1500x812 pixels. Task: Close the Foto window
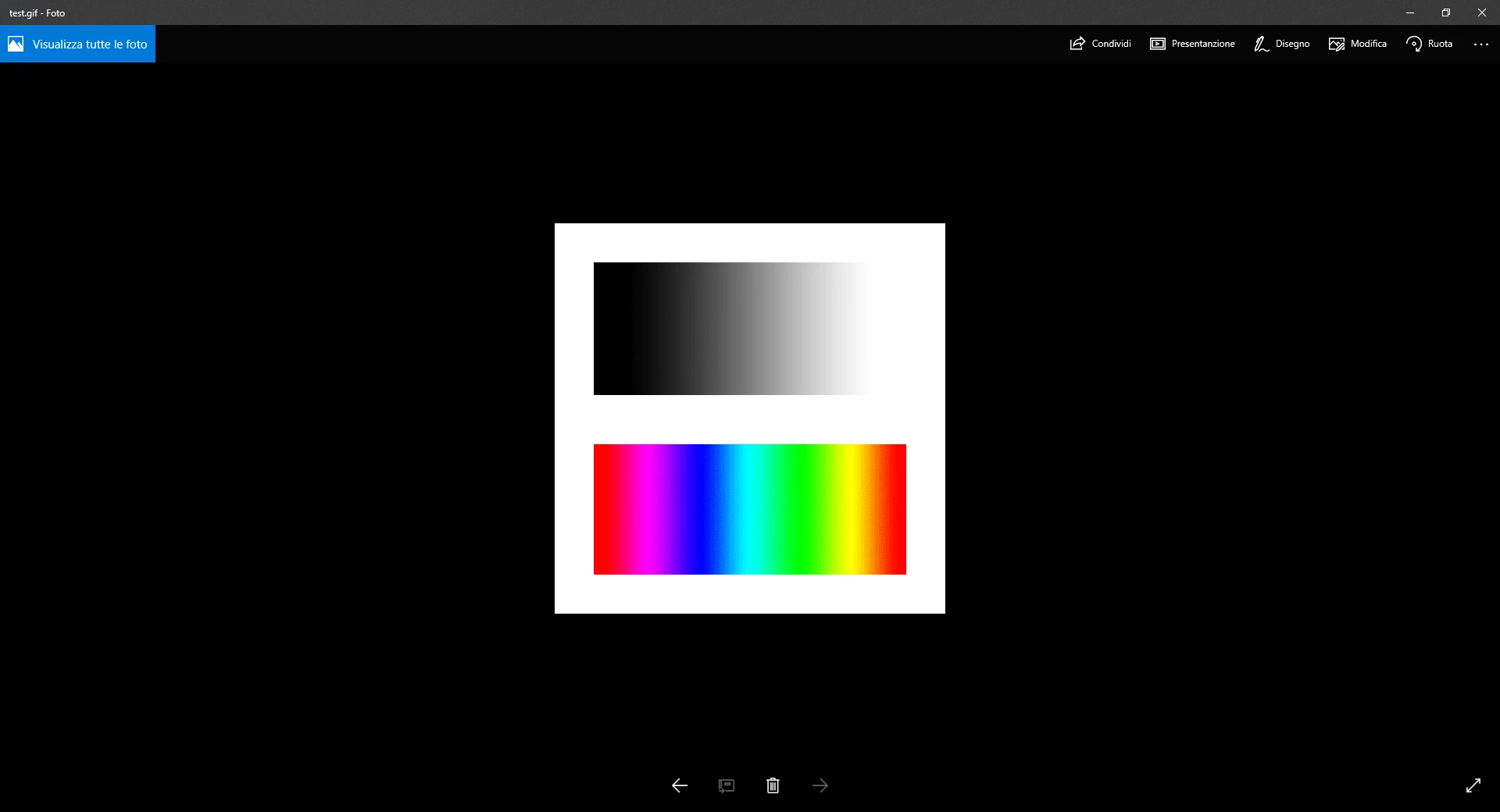click(1482, 12)
